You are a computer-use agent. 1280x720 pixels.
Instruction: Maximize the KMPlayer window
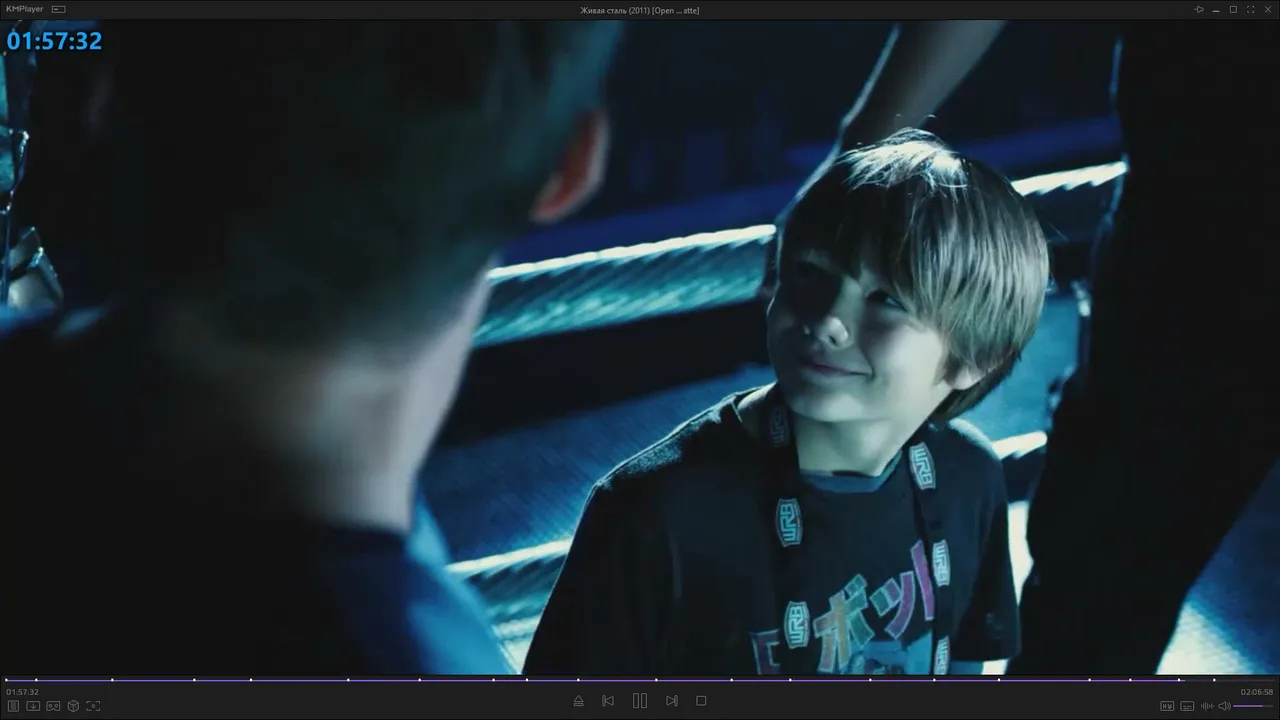click(1234, 9)
